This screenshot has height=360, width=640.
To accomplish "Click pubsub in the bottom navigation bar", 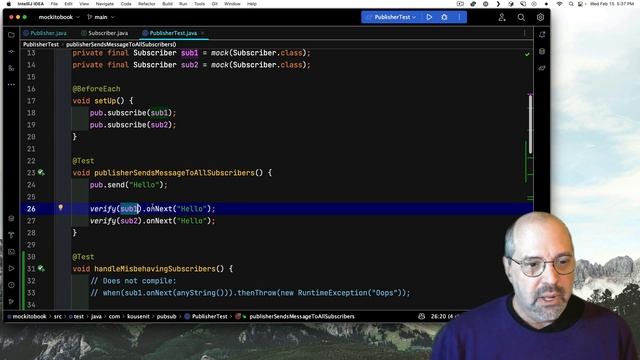I will click(x=167, y=316).
